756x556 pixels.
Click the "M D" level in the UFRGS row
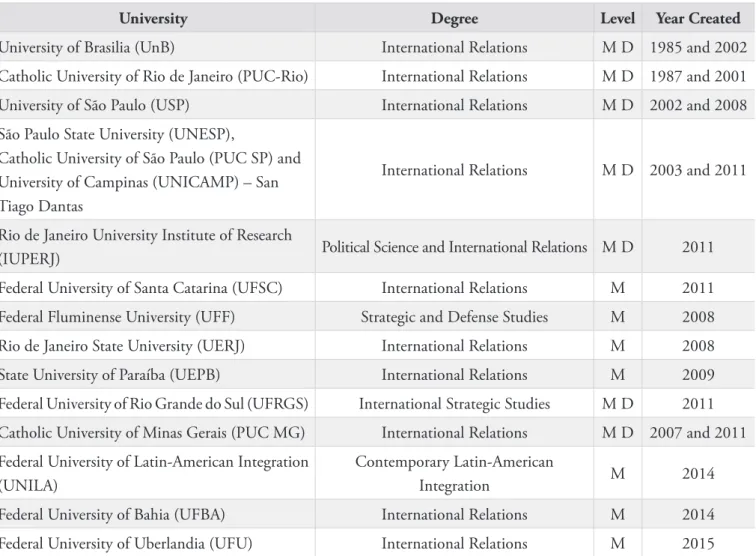tap(618, 404)
